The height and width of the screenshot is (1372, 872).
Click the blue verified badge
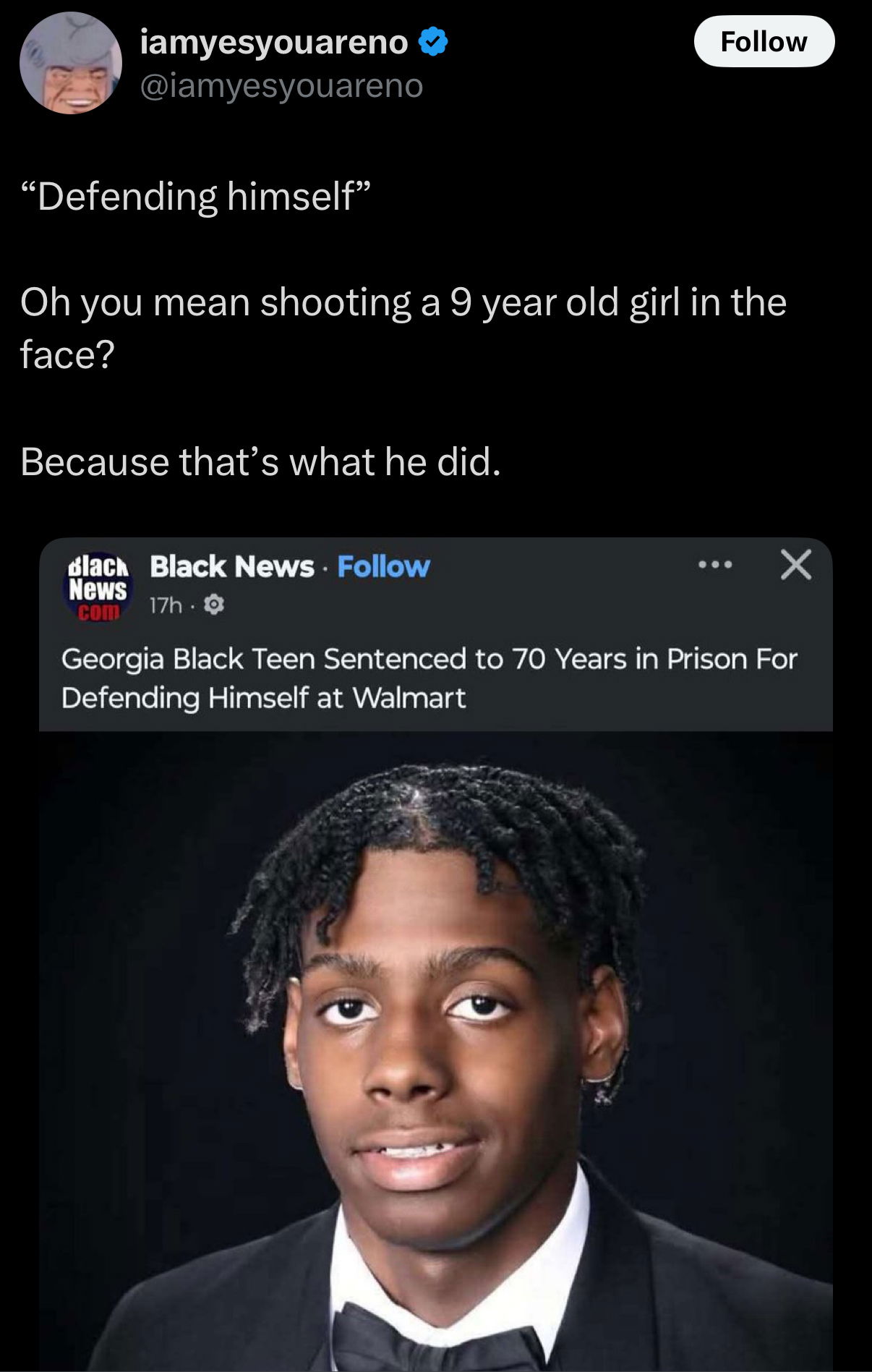point(433,42)
